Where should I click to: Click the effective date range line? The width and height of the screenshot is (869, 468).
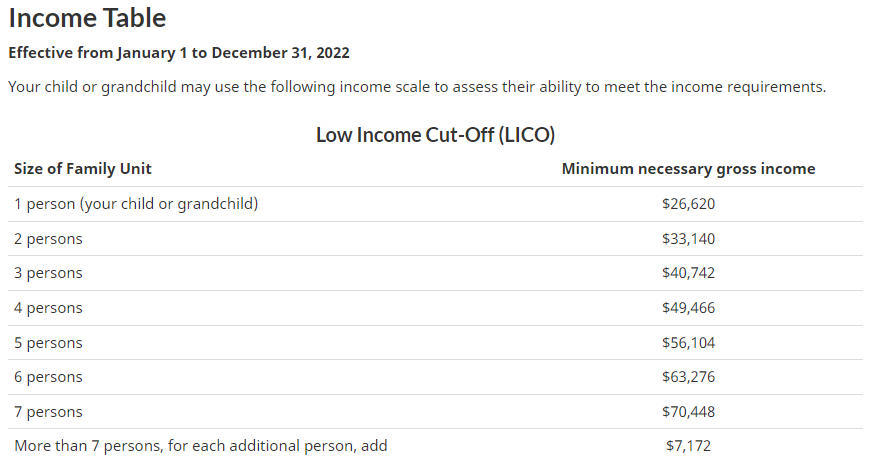click(x=179, y=52)
